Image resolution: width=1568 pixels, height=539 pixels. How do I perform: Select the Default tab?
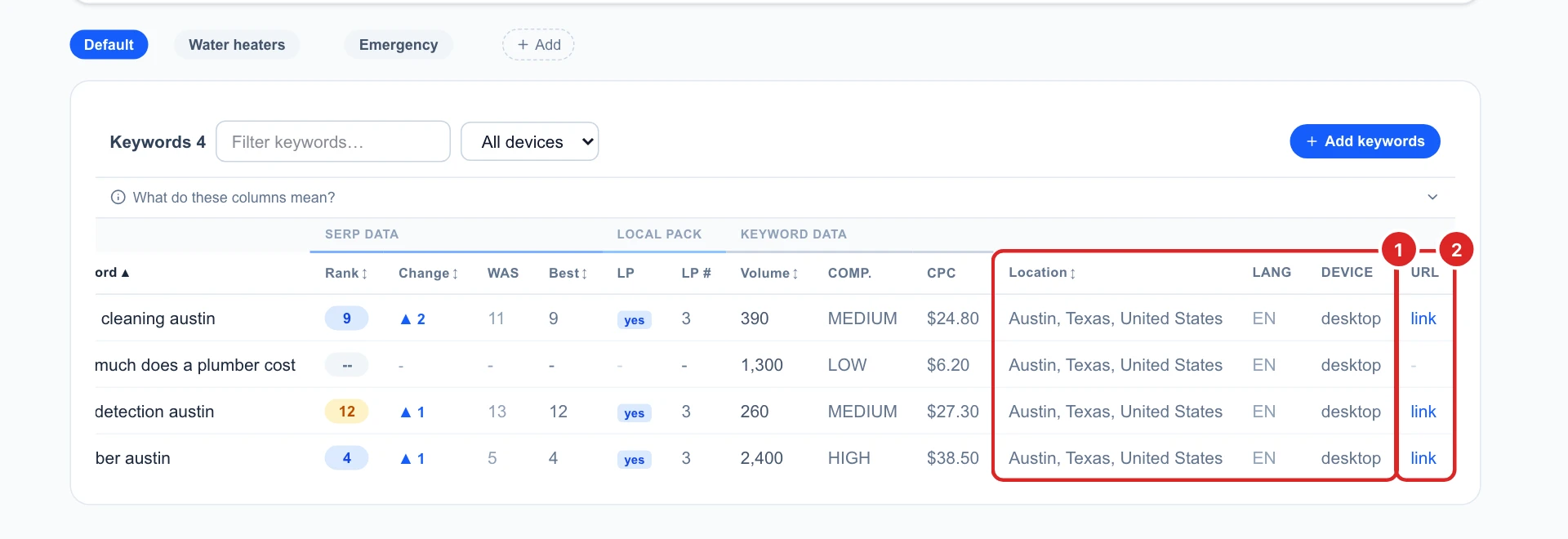[109, 45]
